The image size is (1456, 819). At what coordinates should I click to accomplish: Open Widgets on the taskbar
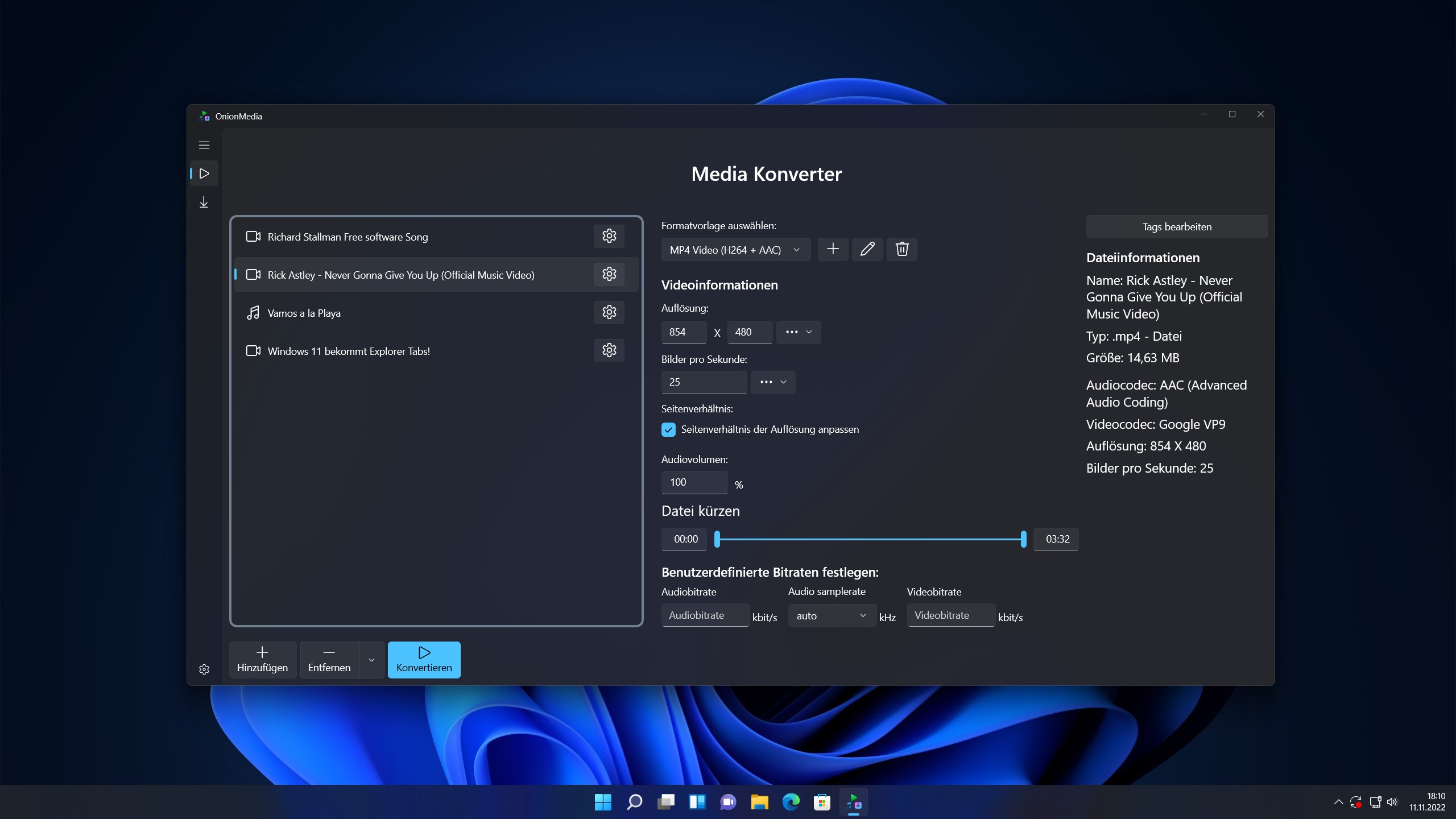[x=697, y=802]
